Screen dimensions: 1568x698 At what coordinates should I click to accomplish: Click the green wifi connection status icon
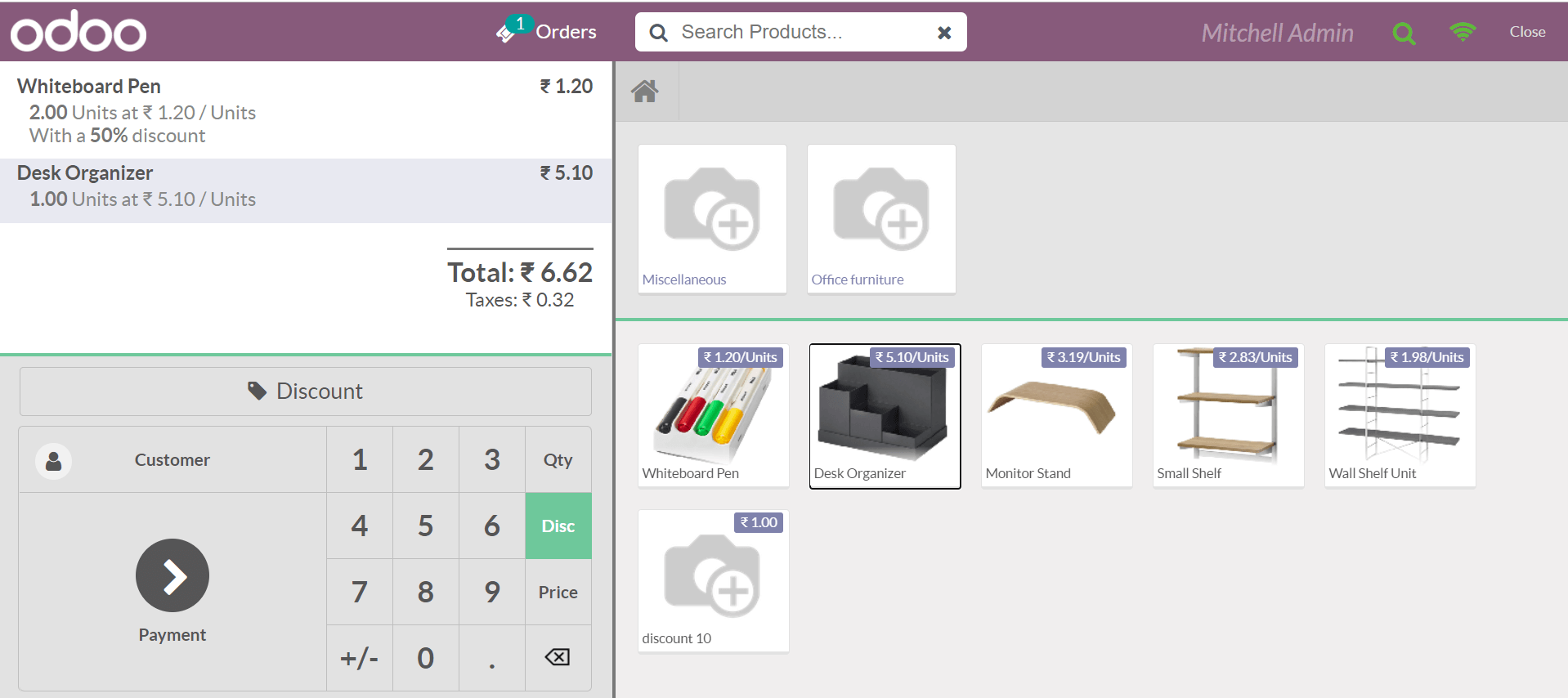[x=1463, y=31]
